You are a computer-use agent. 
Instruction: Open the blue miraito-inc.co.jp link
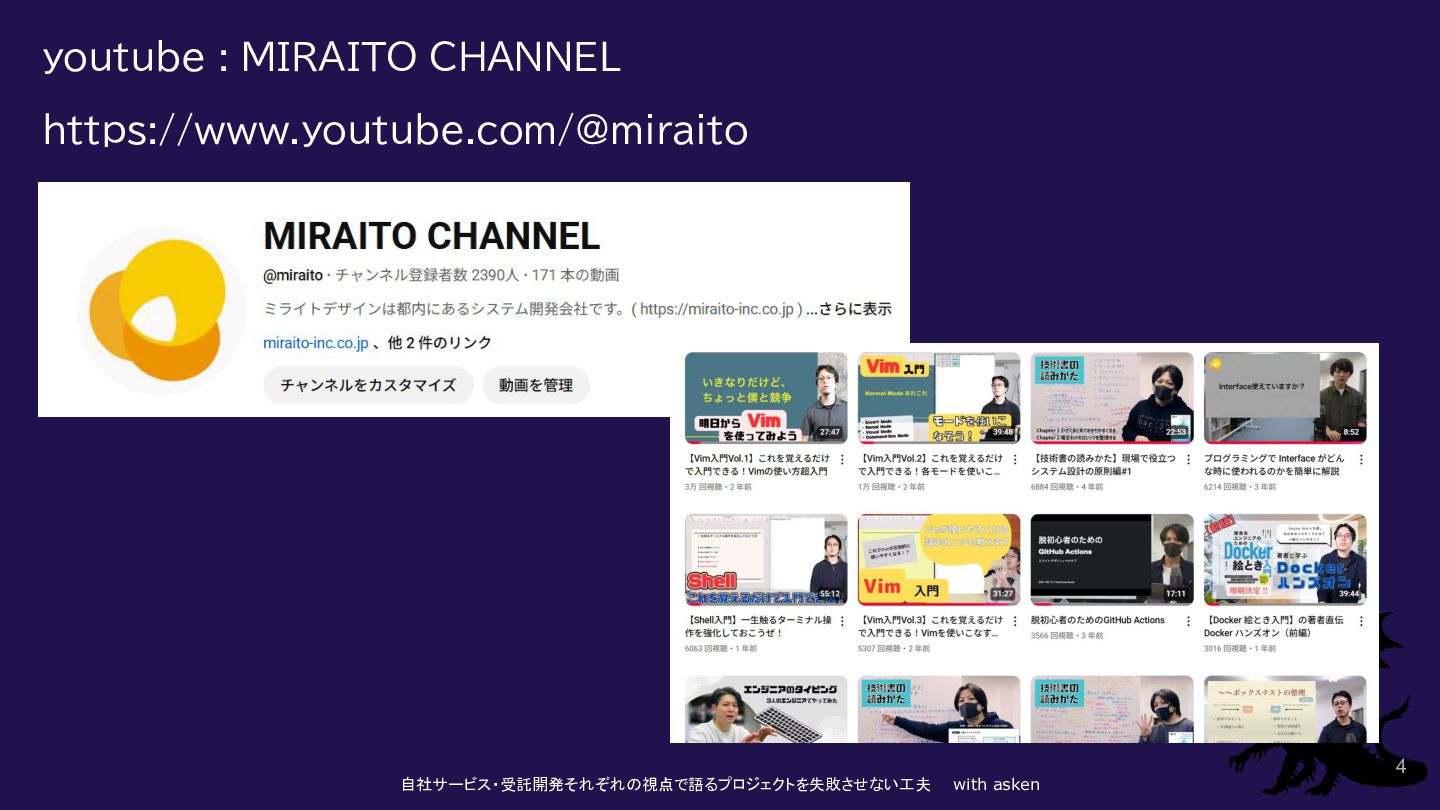click(315, 343)
